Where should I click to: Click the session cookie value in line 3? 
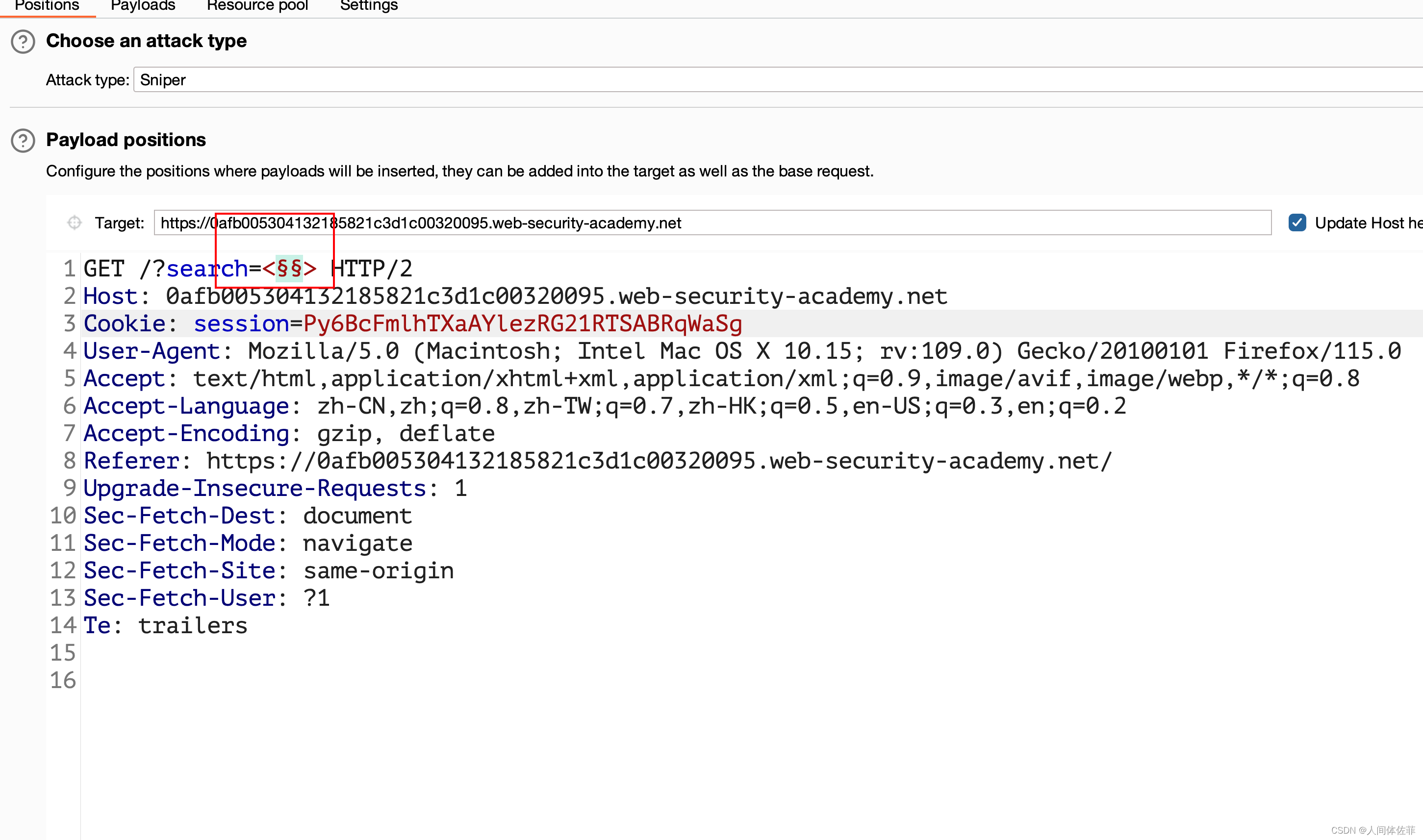[x=522, y=324]
